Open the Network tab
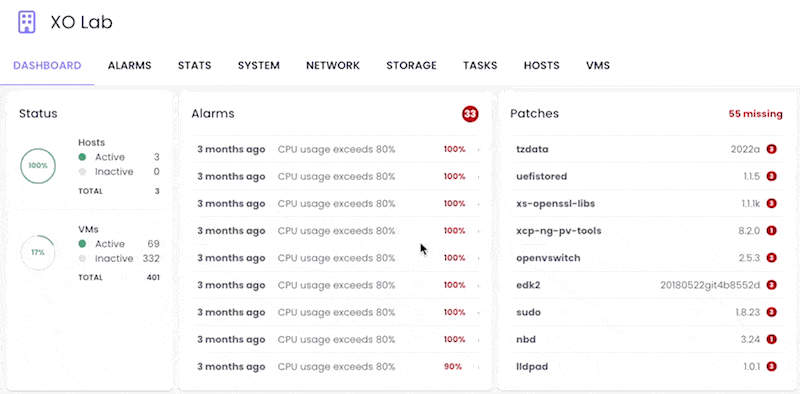Screen dimensions: 800x394 click(333, 65)
